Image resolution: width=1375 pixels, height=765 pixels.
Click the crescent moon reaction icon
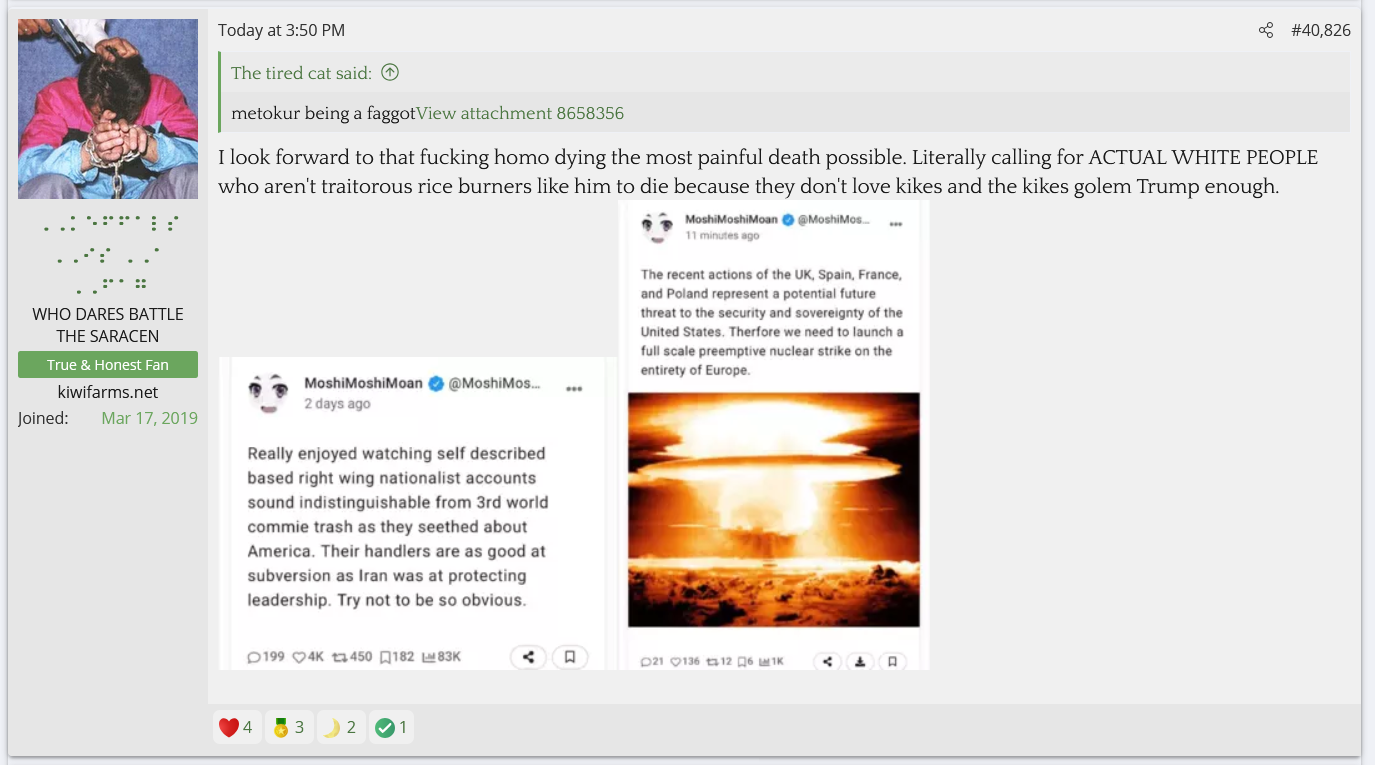[x=333, y=727]
